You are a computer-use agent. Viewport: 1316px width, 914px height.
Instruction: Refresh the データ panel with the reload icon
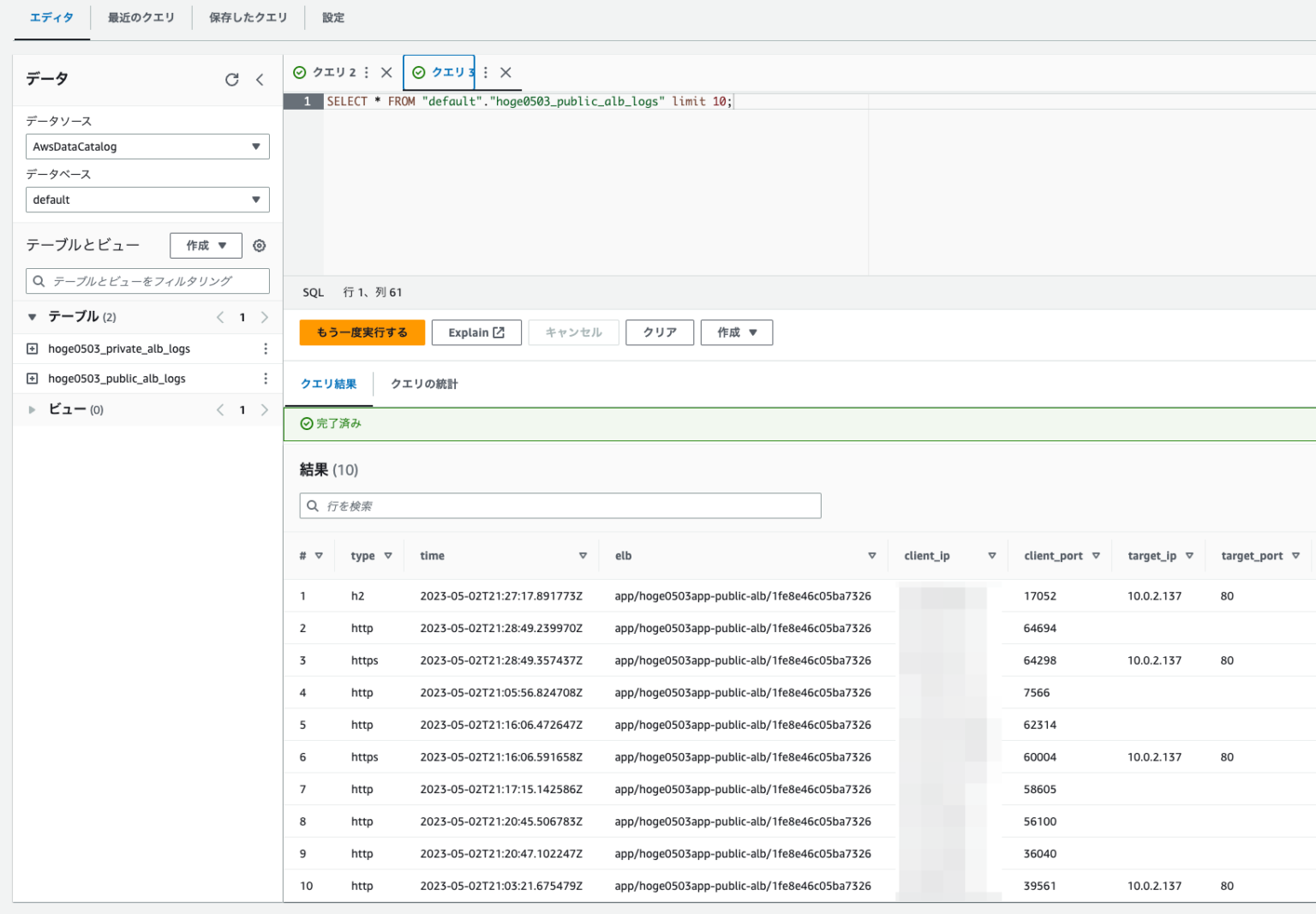tap(231, 79)
